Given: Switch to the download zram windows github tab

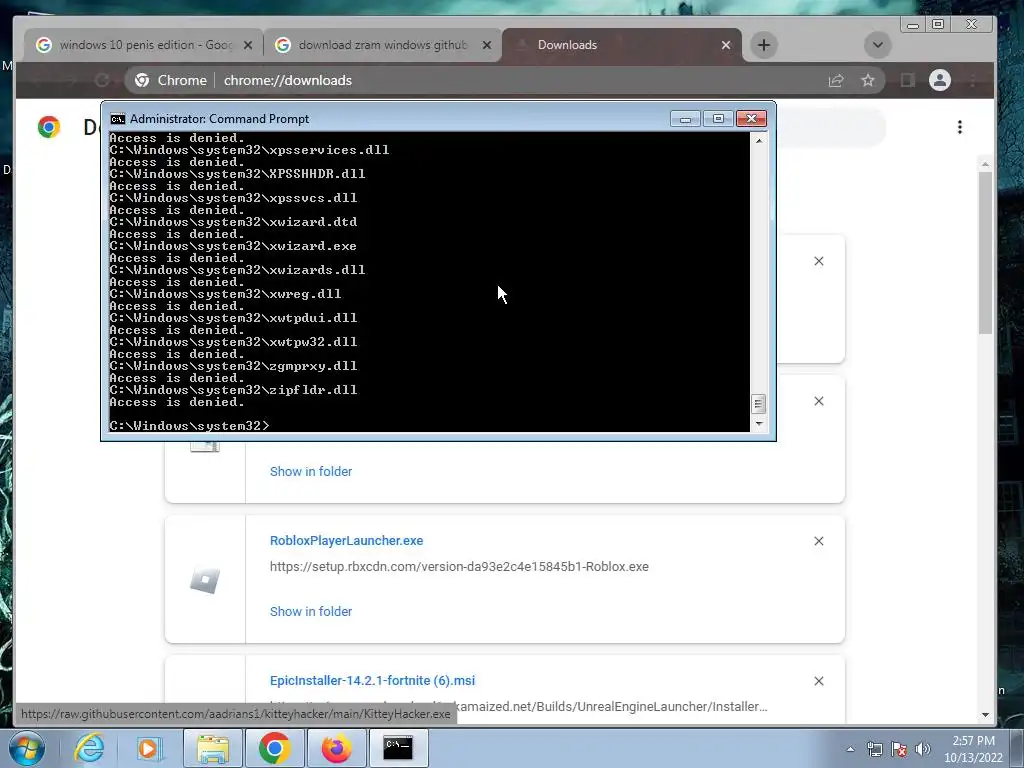Looking at the screenshot, I should (383, 45).
